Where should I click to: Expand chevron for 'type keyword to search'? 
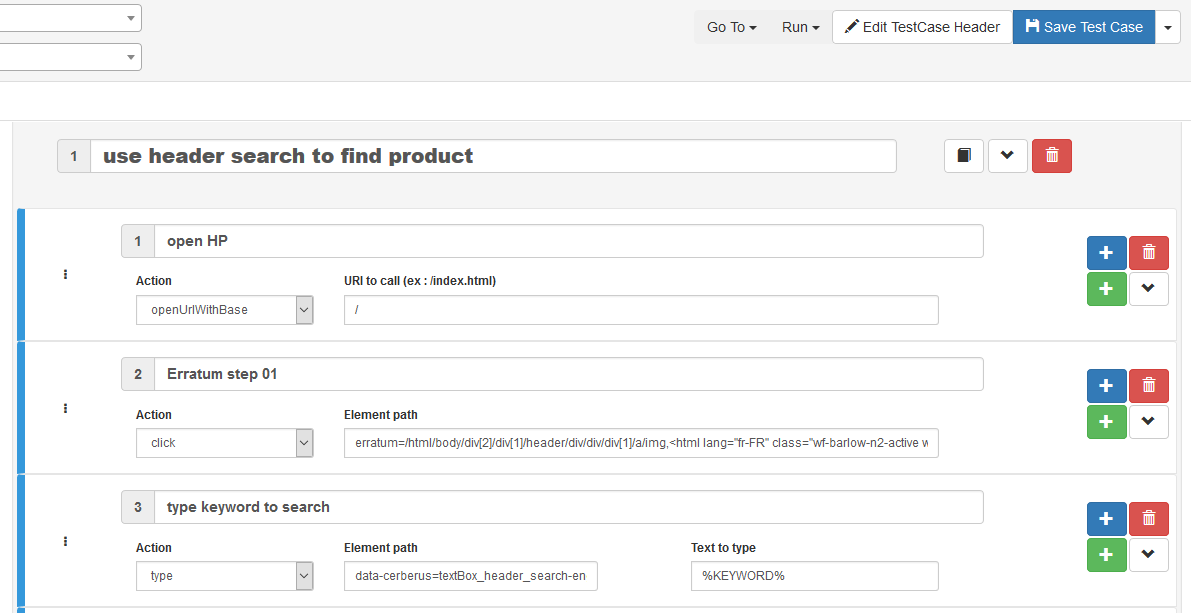pyautogui.click(x=1148, y=555)
